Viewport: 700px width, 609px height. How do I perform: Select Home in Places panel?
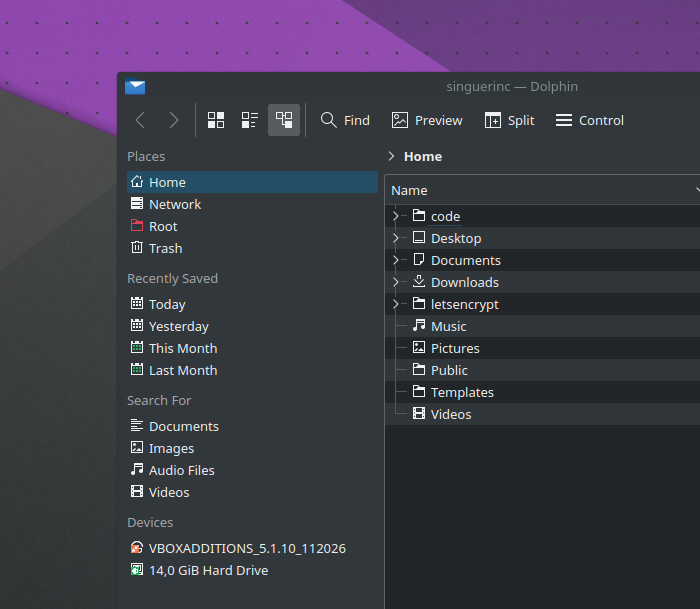[x=252, y=182]
